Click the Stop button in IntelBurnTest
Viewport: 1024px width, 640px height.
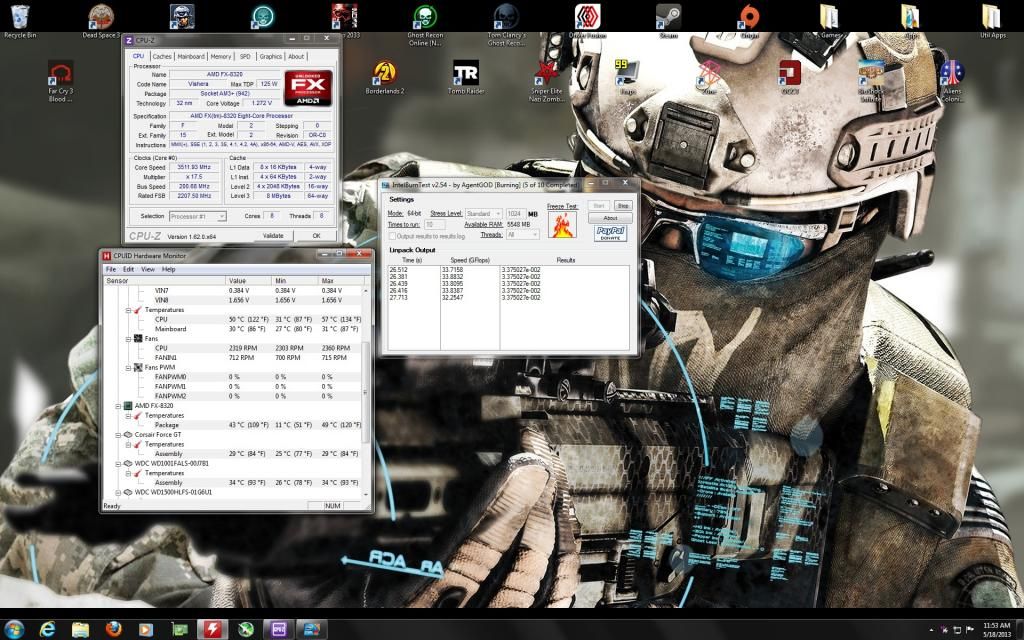pos(623,206)
